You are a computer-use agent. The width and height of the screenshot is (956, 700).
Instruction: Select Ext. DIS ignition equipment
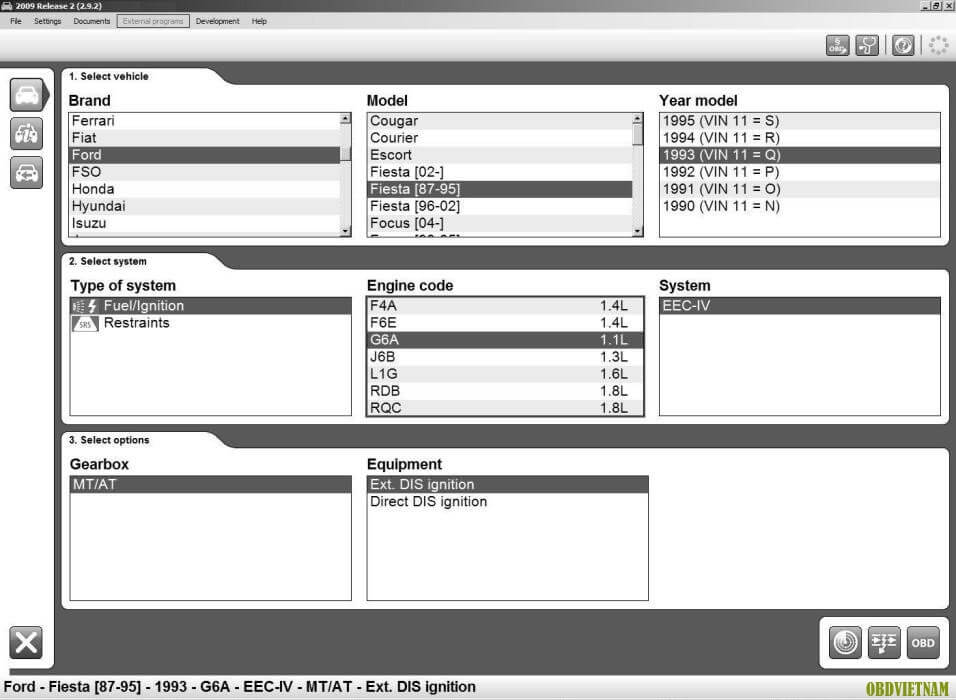click(x=507, y=484)
